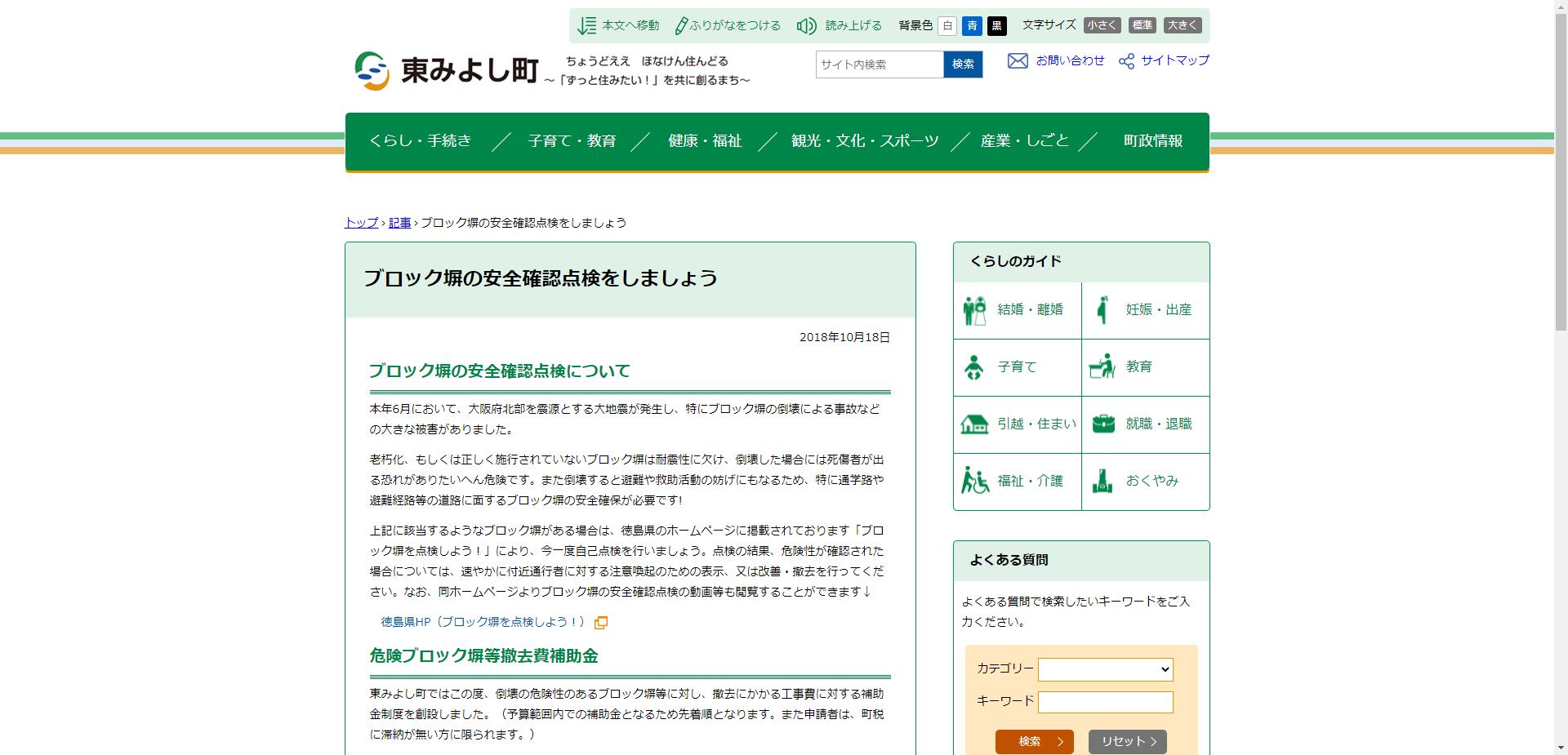Open the 福祉・介護 wheelchair icon
1568x755 pixels.
point(973,482)
